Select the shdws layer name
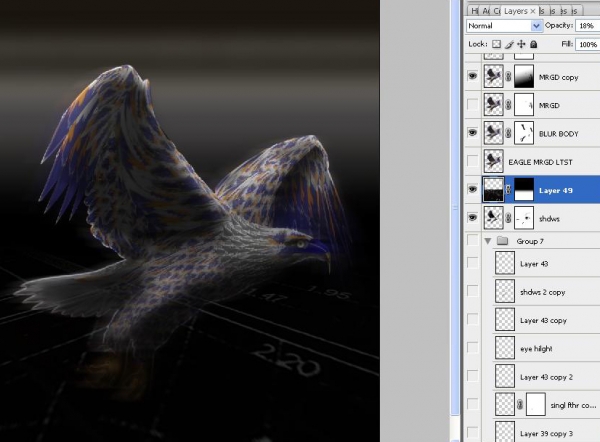600x442 pixels. click(x=549, y=219)
